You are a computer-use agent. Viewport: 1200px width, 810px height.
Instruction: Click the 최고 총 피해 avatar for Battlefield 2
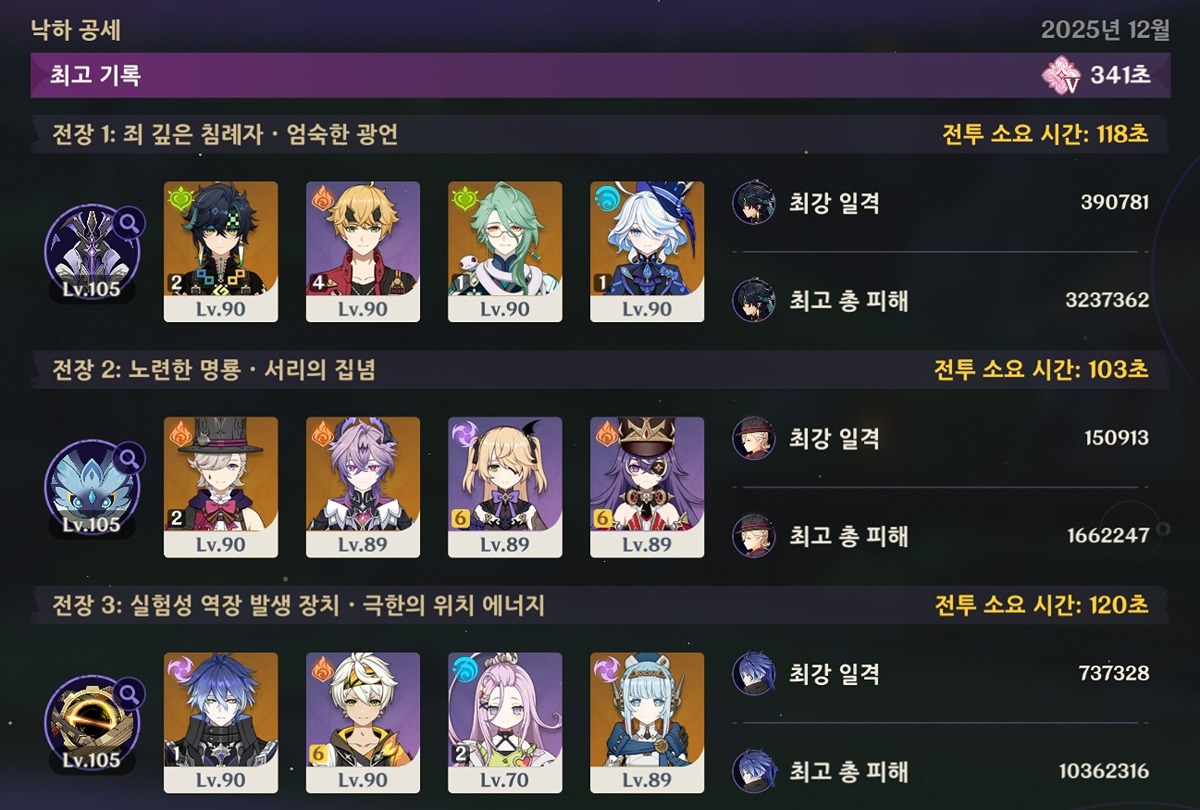pyautogui.click(x=753, y=535)
